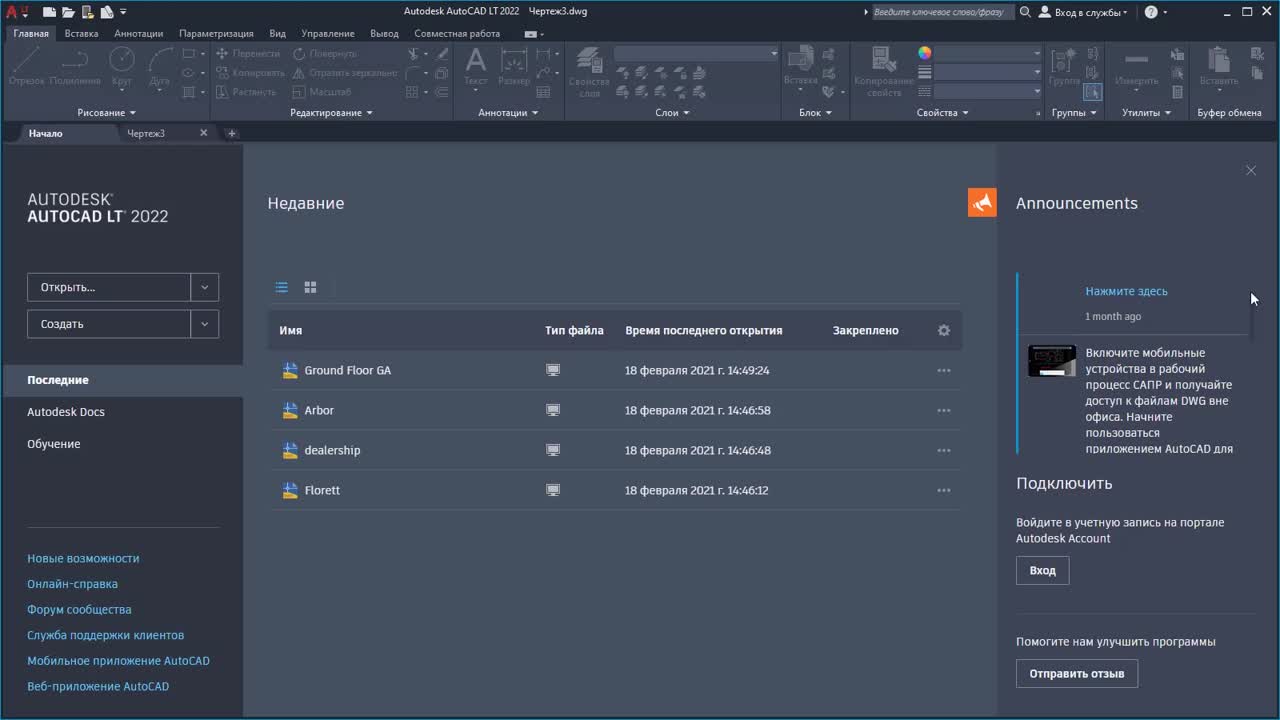Click the Создать button
The height and width of the screenshot is (720, 1280).
pos(109,324)
